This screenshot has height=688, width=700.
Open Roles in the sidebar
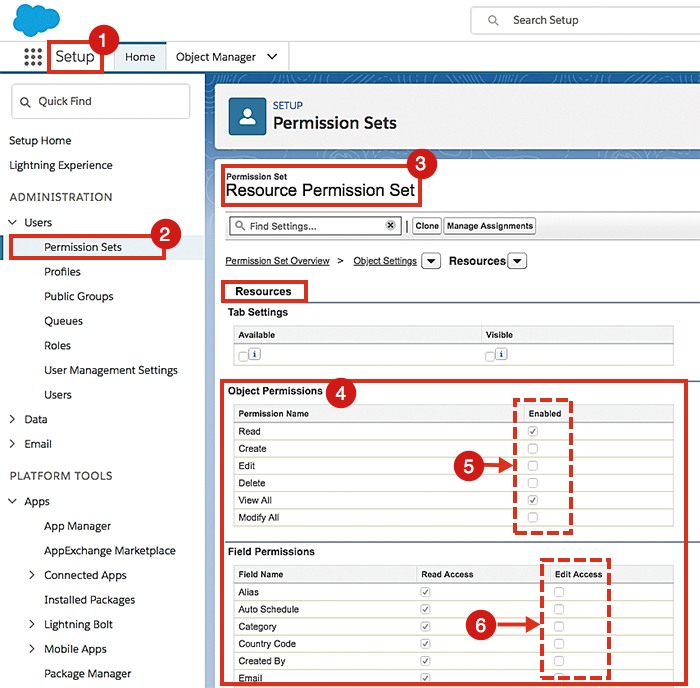pyautogui.click(x=58, y=345)
